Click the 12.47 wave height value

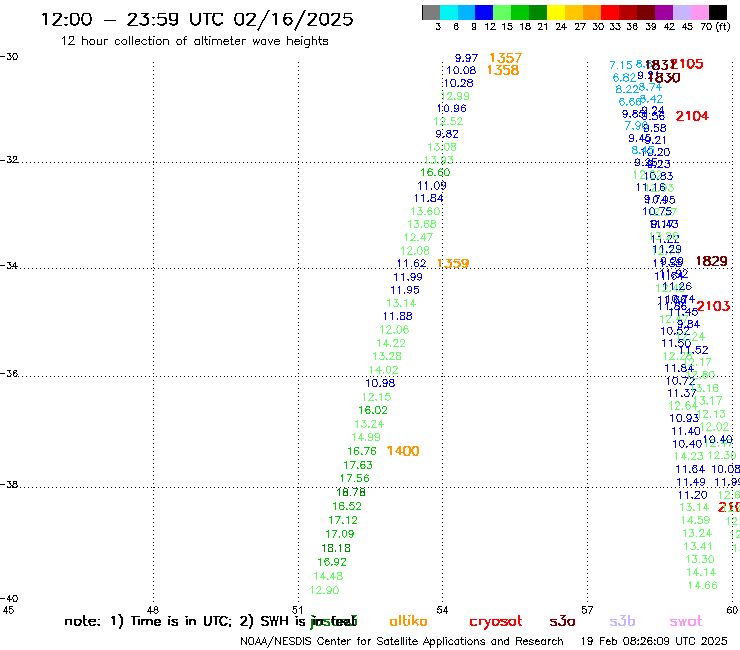coord(418,237)
